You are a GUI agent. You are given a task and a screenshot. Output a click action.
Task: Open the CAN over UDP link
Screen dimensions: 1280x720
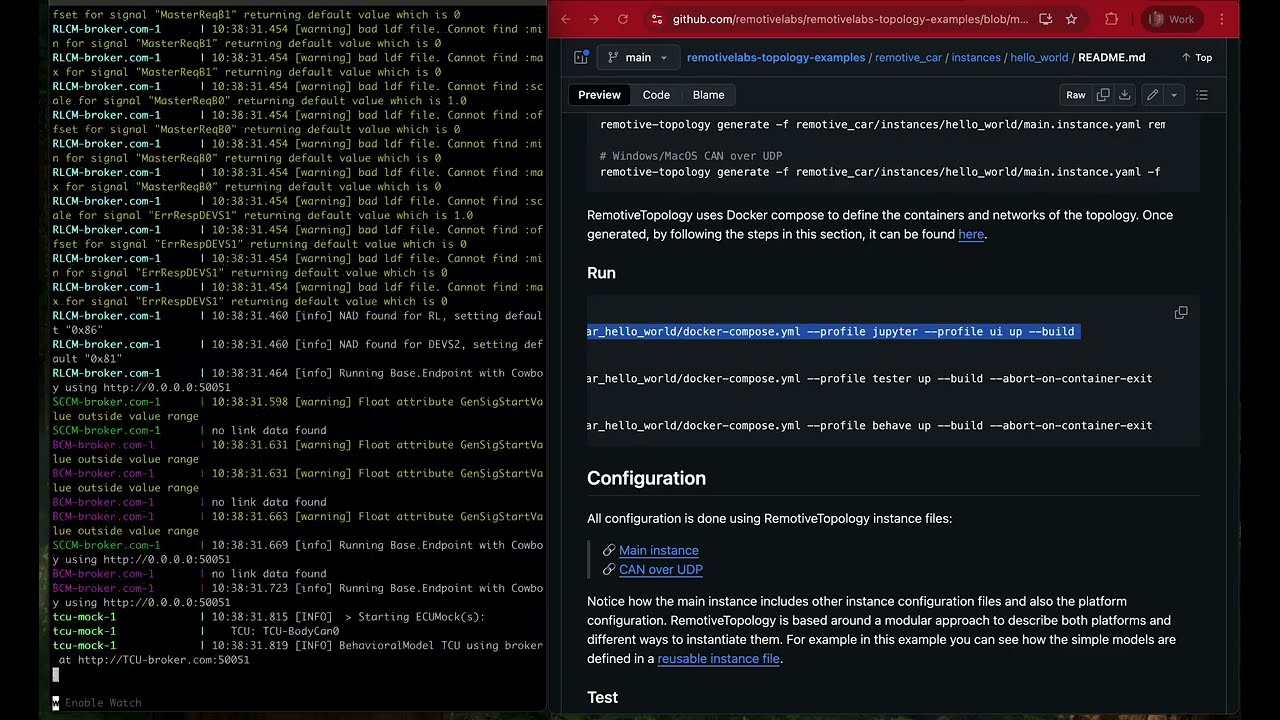click(661, 569)
